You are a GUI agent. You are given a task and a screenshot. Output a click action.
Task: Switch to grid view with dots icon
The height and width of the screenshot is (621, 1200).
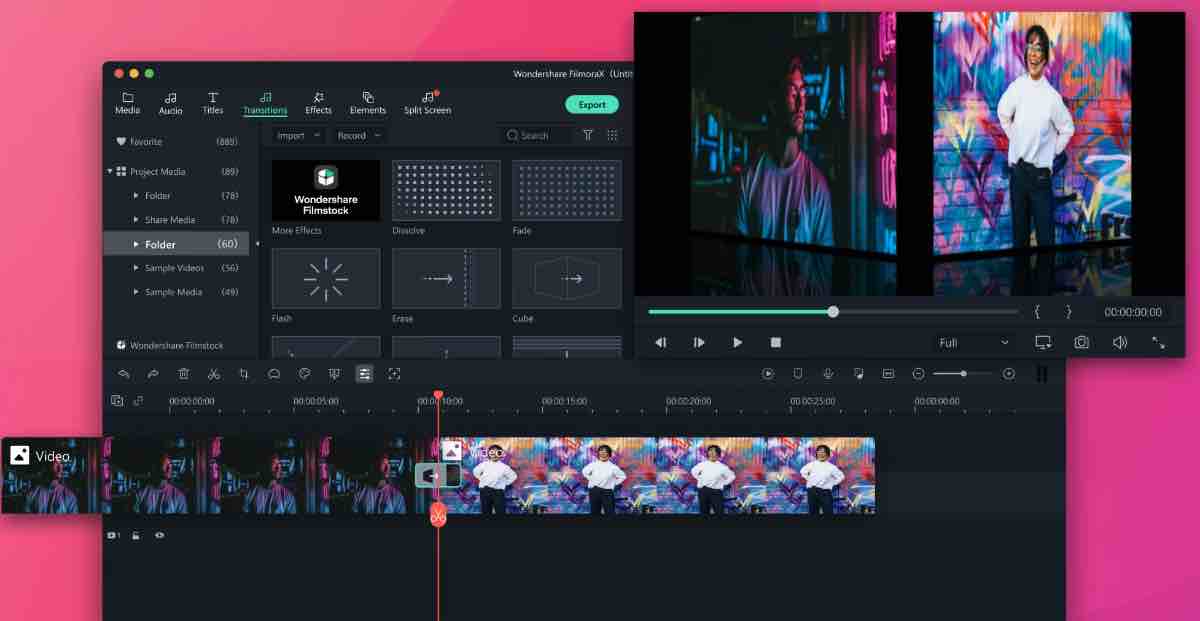click(612, 135)
